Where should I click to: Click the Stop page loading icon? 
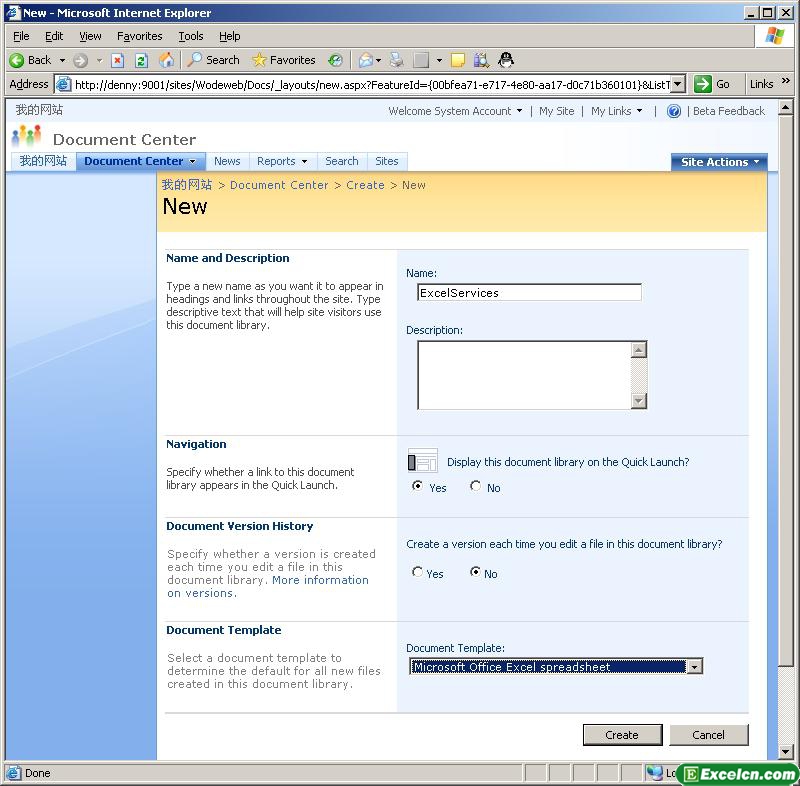pyautogui.click(x=118, y=61)
